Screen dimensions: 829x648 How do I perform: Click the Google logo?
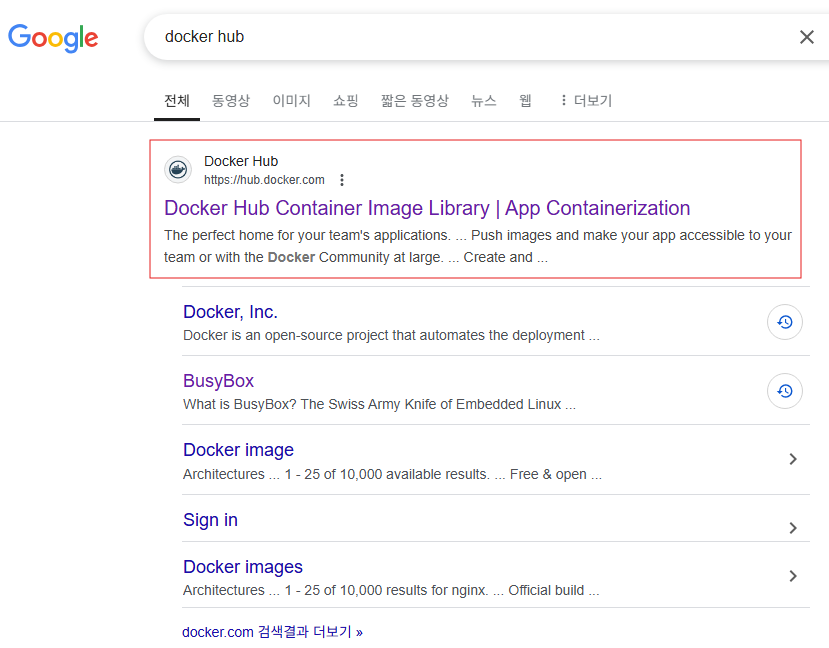tap(53, 38)
